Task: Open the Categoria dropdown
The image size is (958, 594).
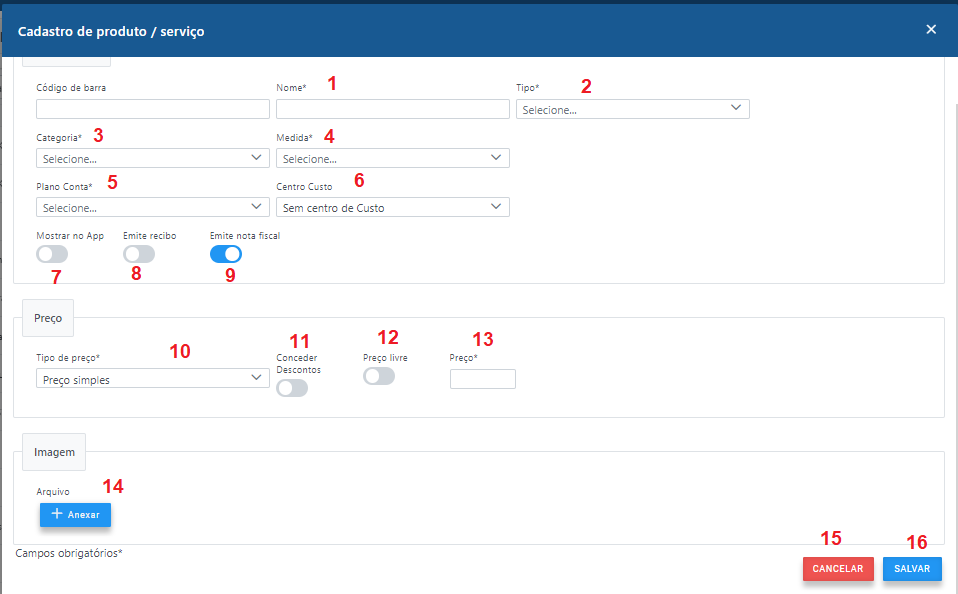Action: click(x=152, y=158)
